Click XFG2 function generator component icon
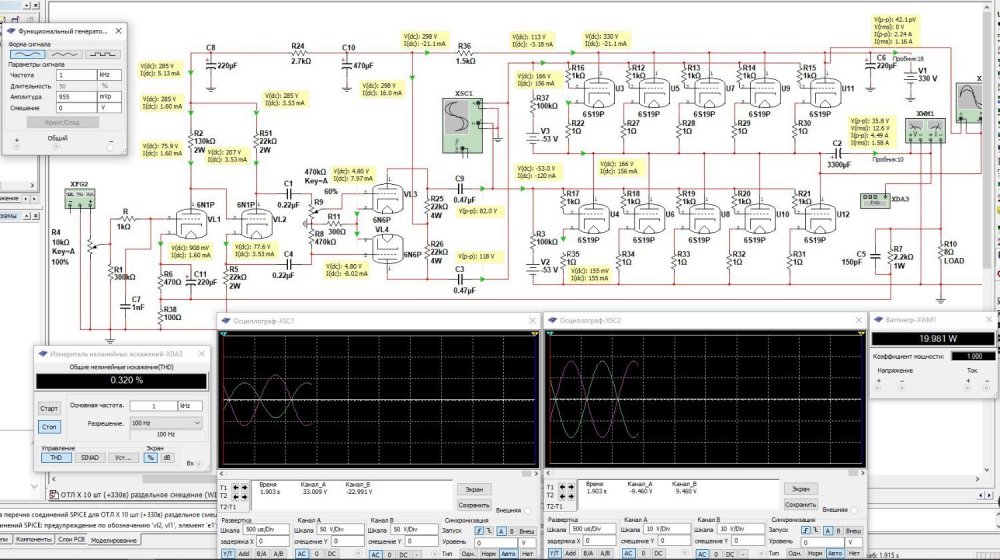Viewport: 1000px width, 560px height. coord(80,197)
